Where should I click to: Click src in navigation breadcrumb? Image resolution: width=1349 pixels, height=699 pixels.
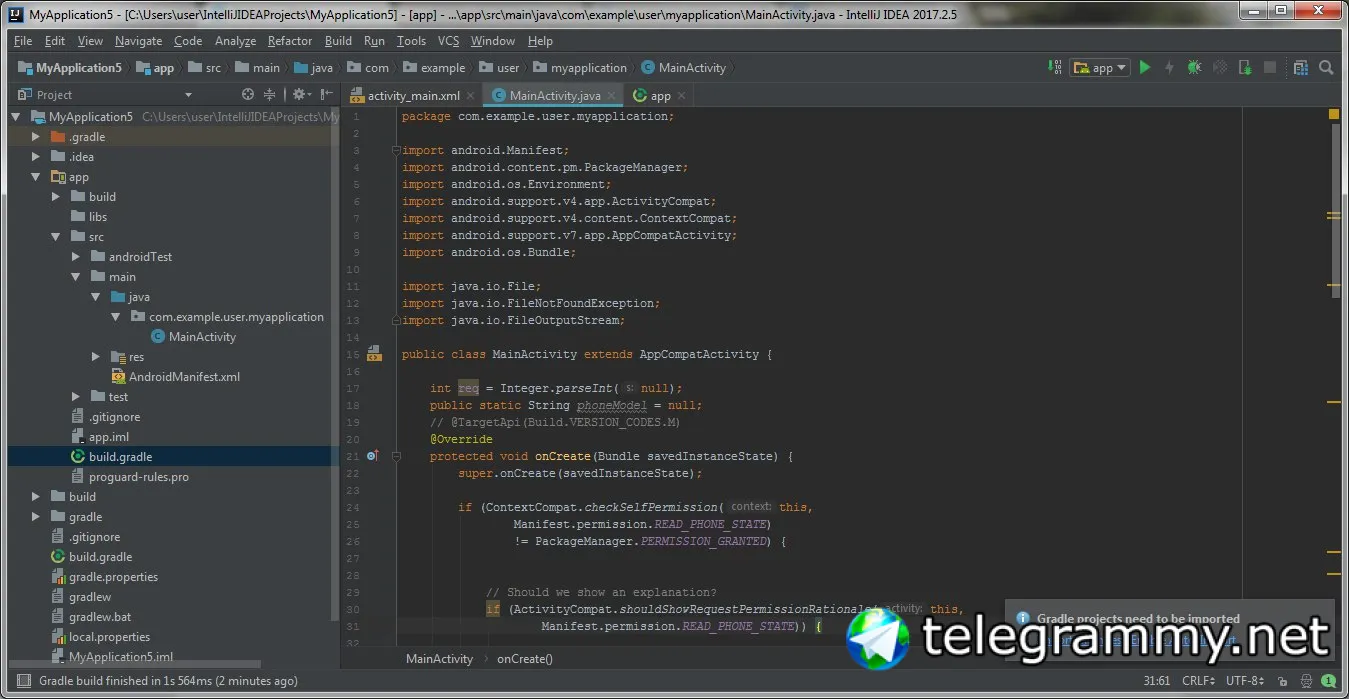pyautogui.click(x=204, y=68)
